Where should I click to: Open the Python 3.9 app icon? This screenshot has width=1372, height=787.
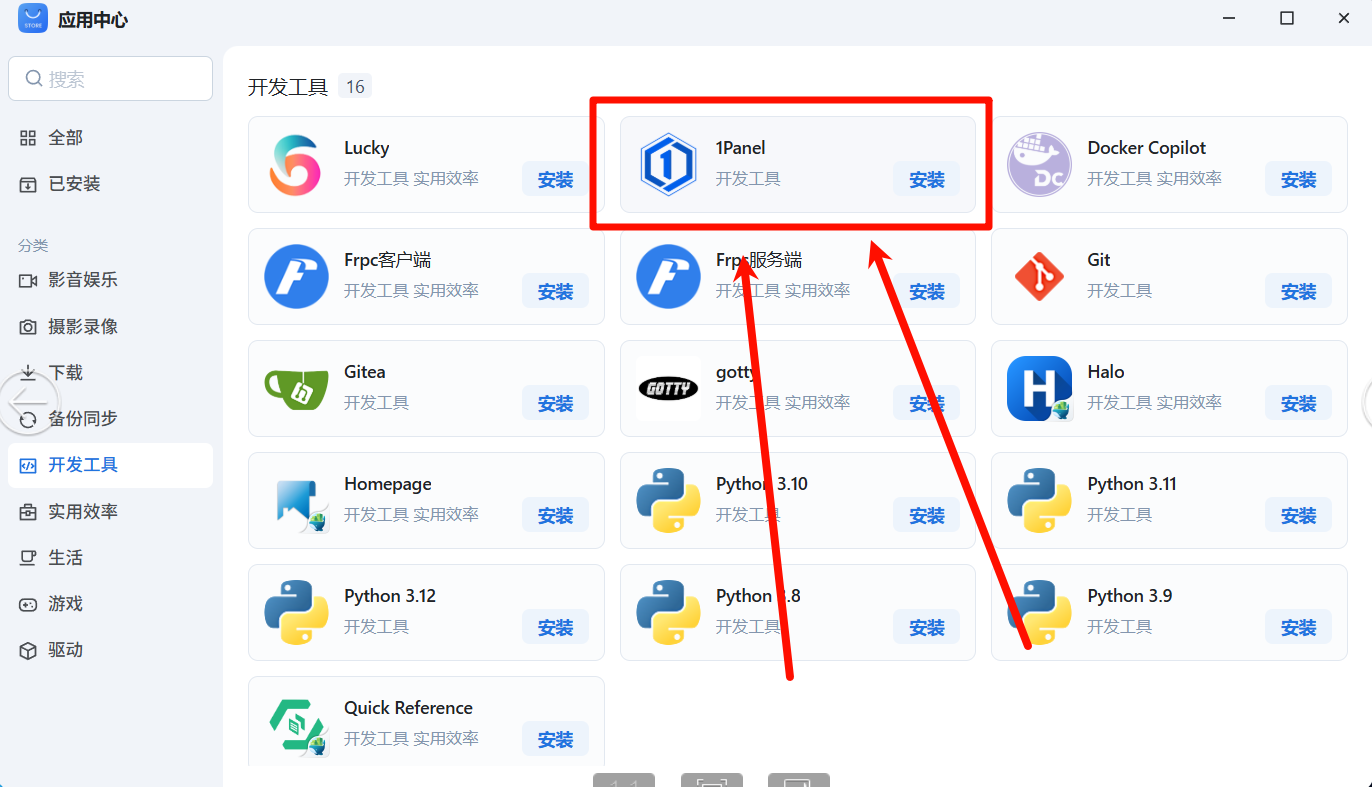pyautogui.click(x=1039, y=612)
